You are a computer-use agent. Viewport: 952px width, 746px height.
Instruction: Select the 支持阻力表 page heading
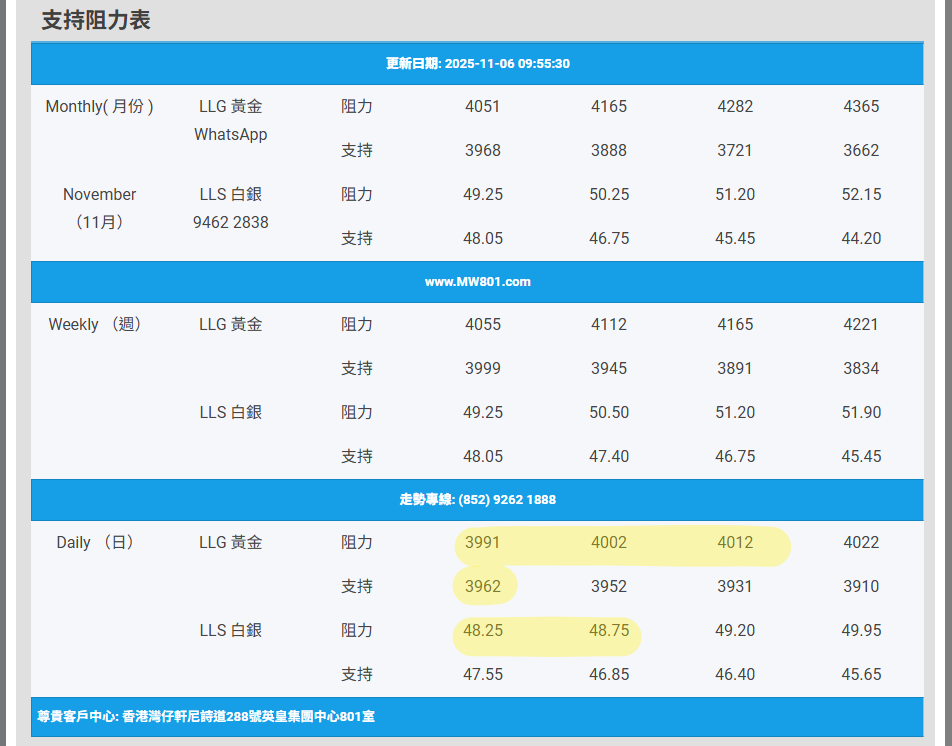96,20
